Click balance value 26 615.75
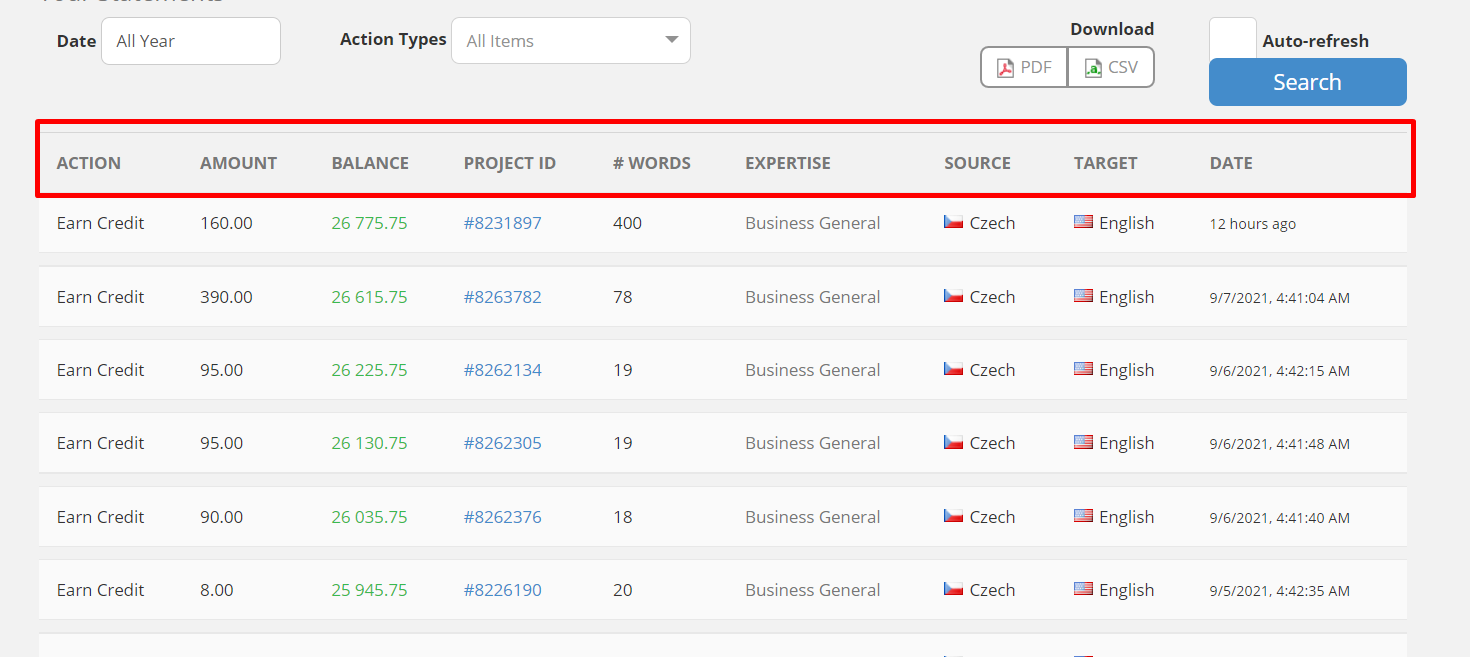The width and height of the screenshot is (1470, 657). tap(369, 297)
